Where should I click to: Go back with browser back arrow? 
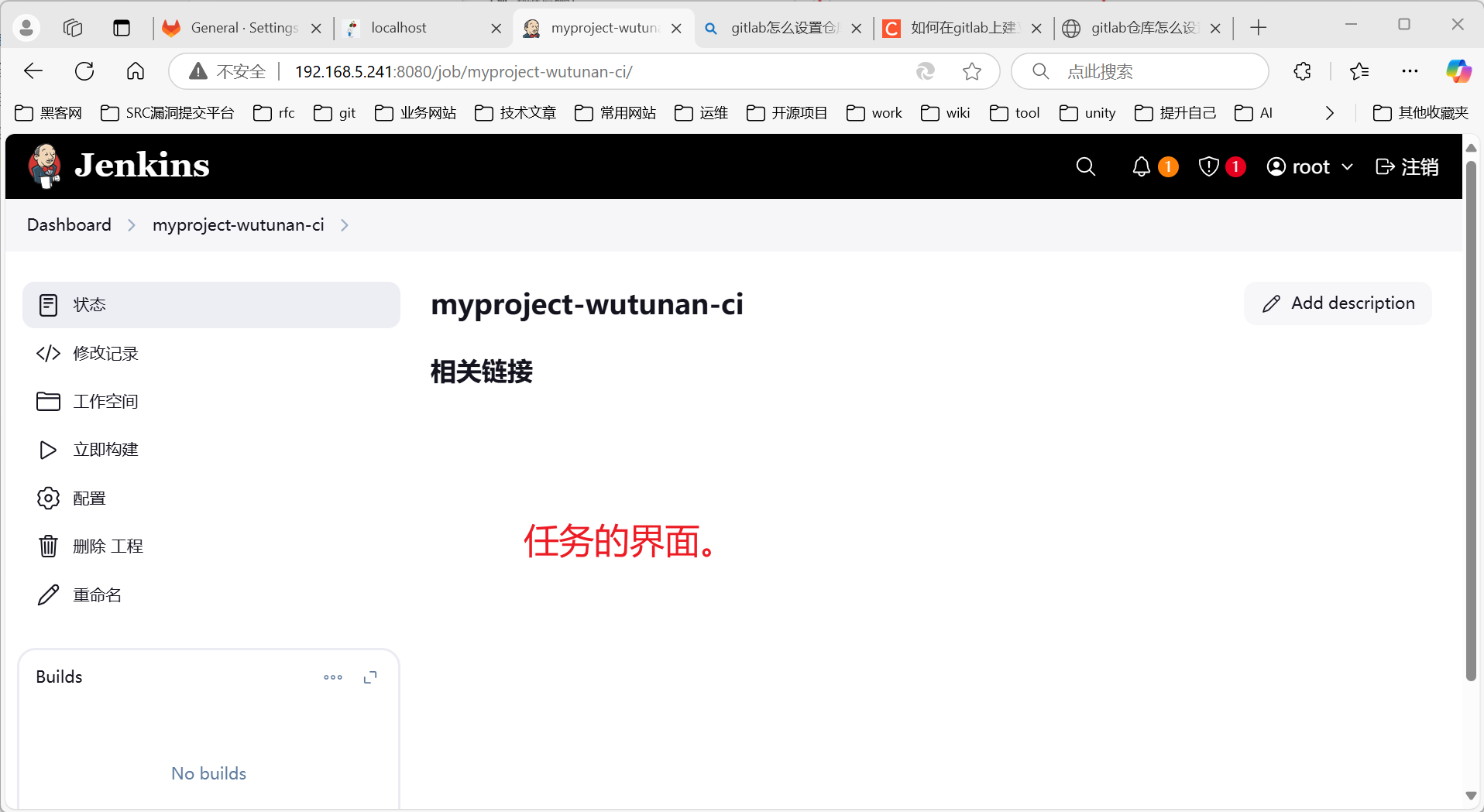(x=33, y=72)
